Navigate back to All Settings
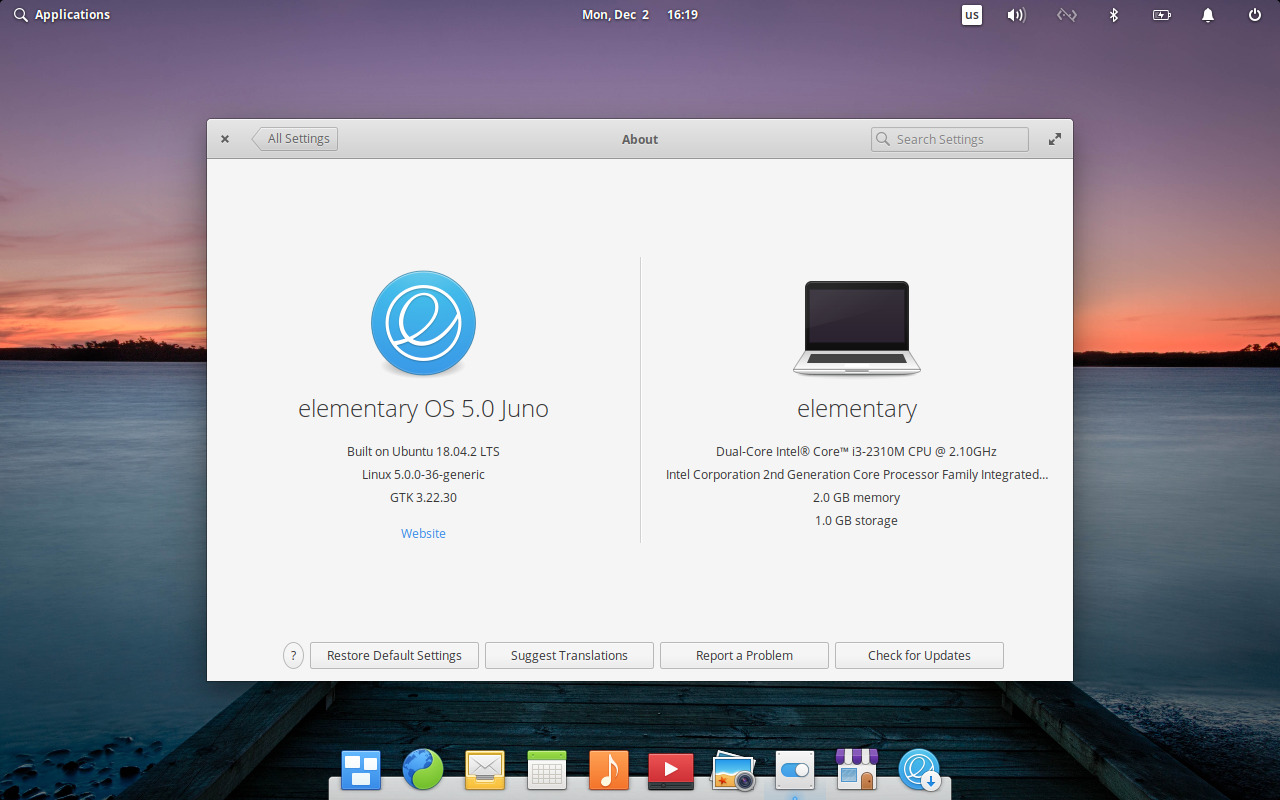This screenshot has width=1280, height=800. (296, 138)
